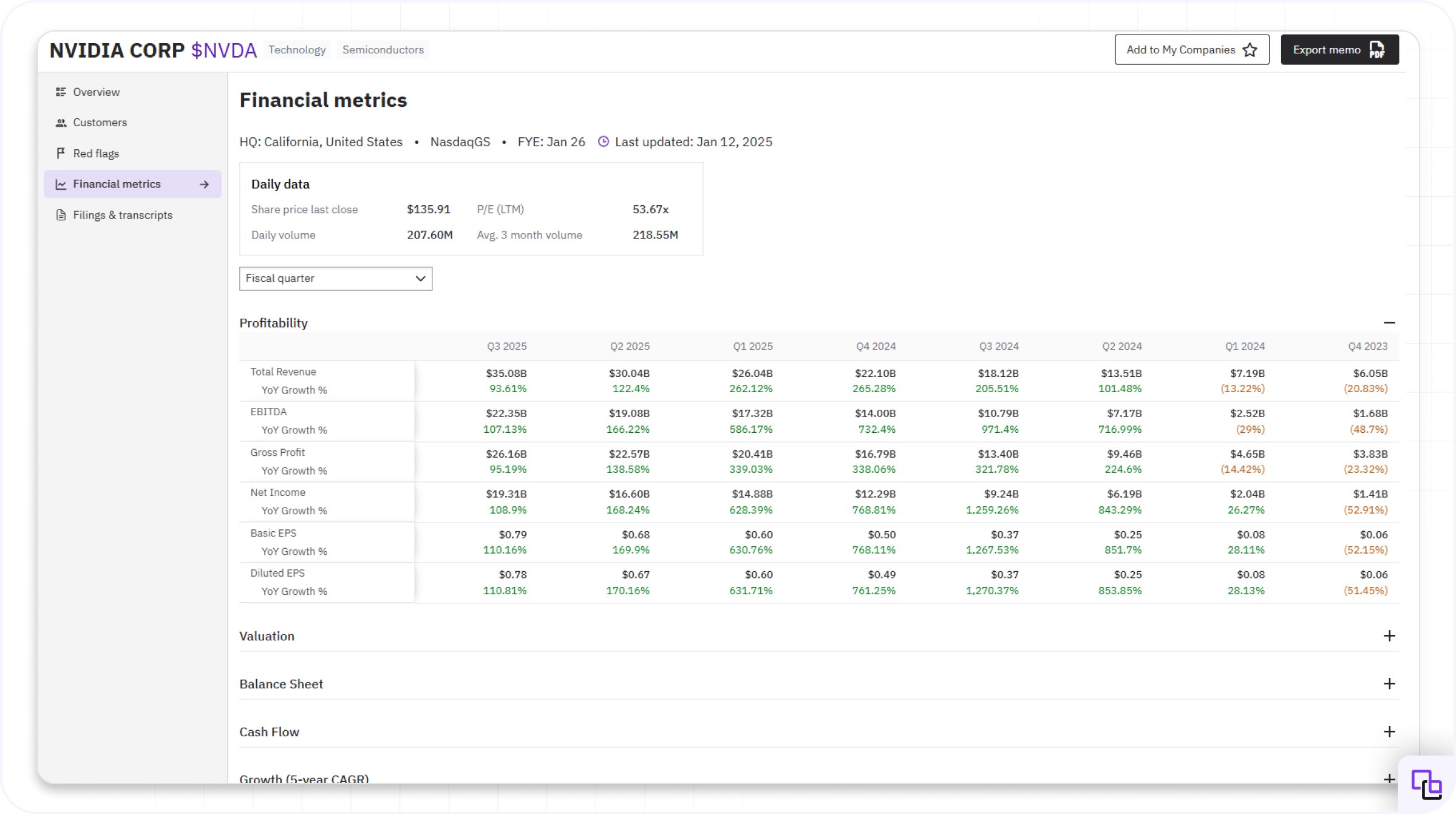This screenshot has height=814, width=1456.
Task: Click the 53.67x P/E value
Action: (x=650, y=209)
